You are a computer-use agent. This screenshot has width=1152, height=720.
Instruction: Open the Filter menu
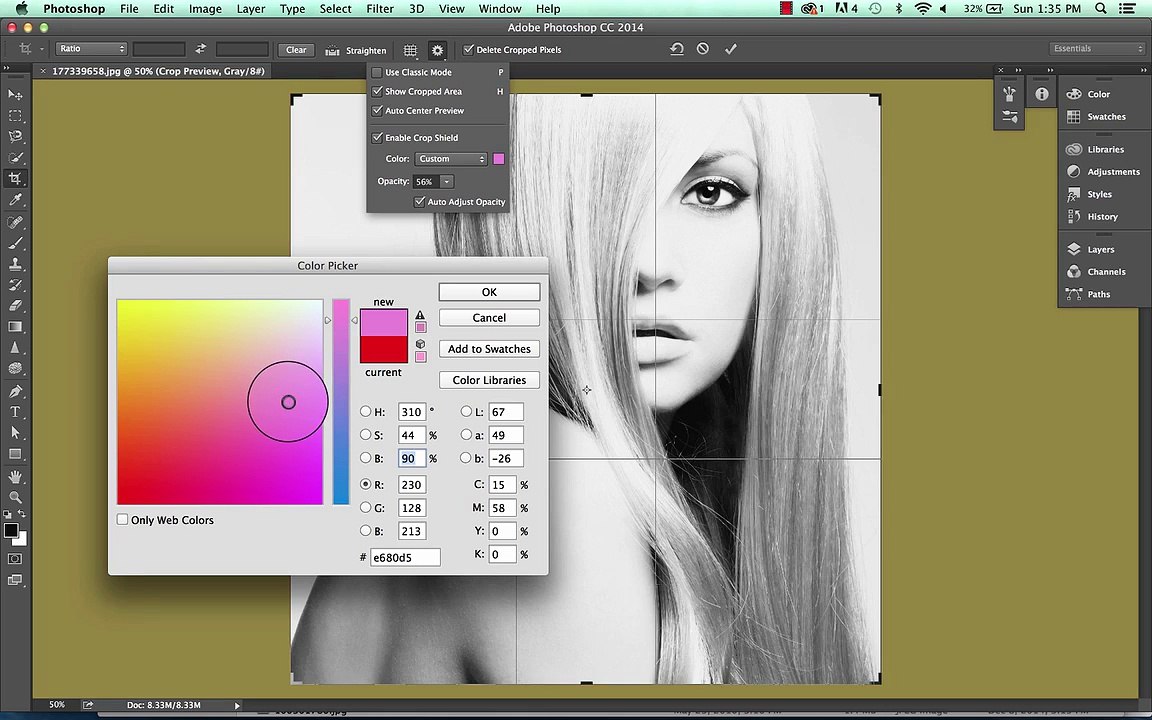click(380, 9)
